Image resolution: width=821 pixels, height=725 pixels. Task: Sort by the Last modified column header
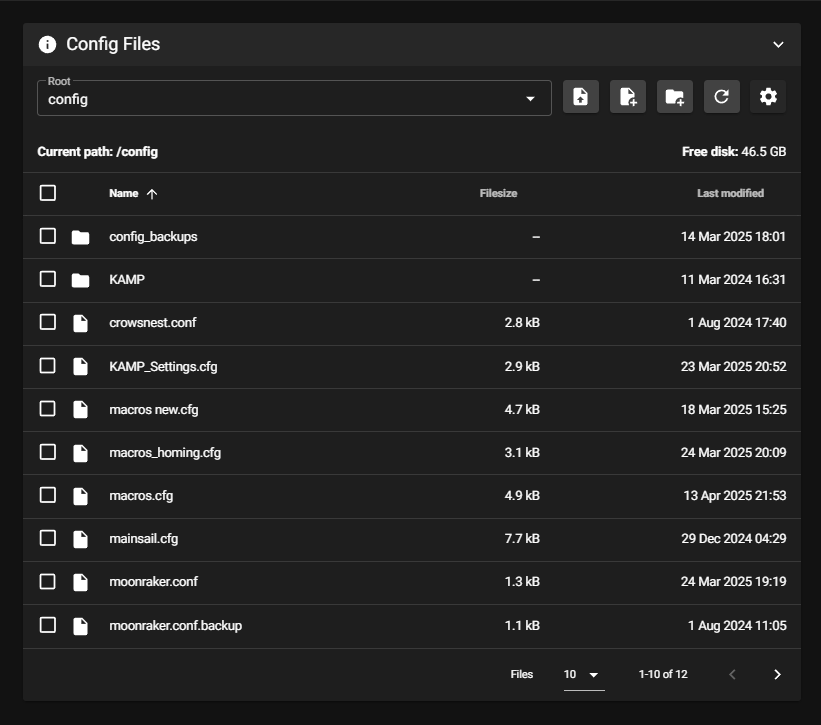pyautogui.click(x=730, y=194)
